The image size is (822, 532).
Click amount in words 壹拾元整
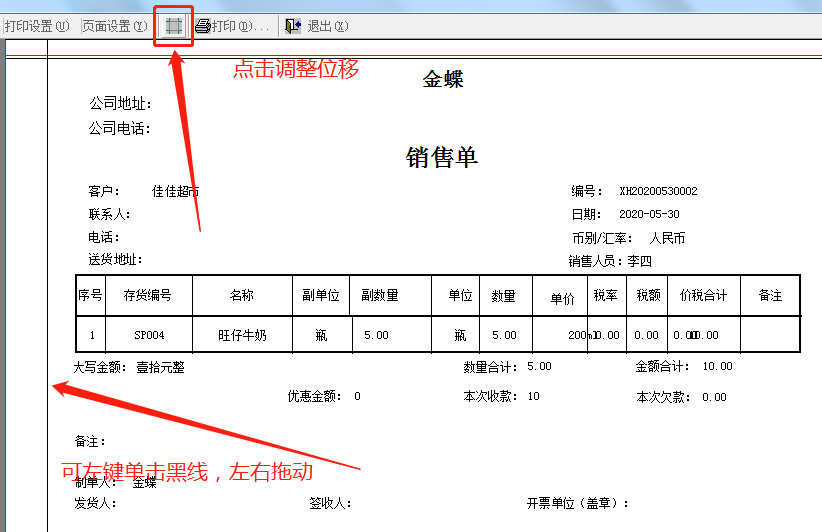tap(160, 367)
